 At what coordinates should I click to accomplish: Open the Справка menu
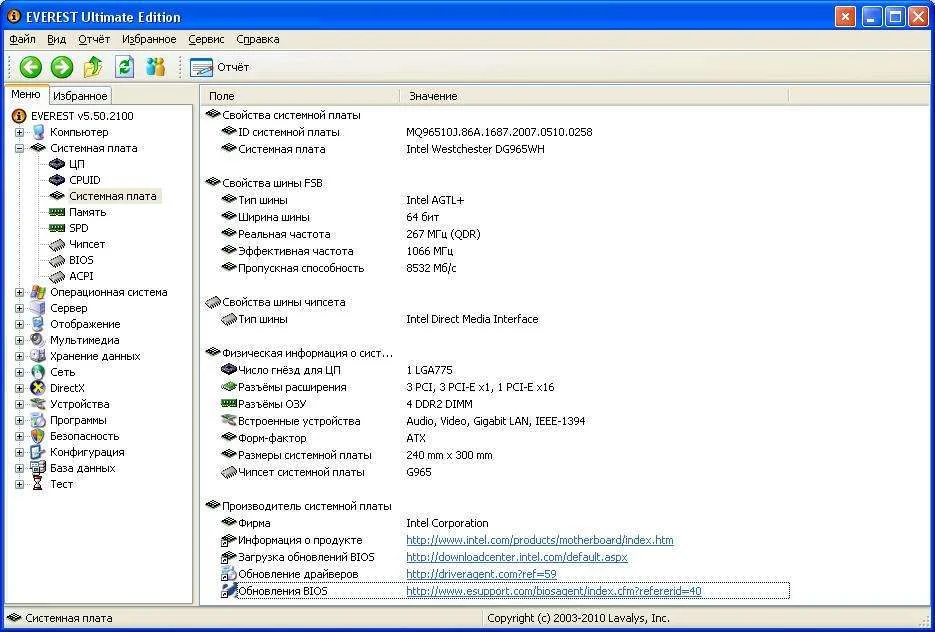[258, 39]
